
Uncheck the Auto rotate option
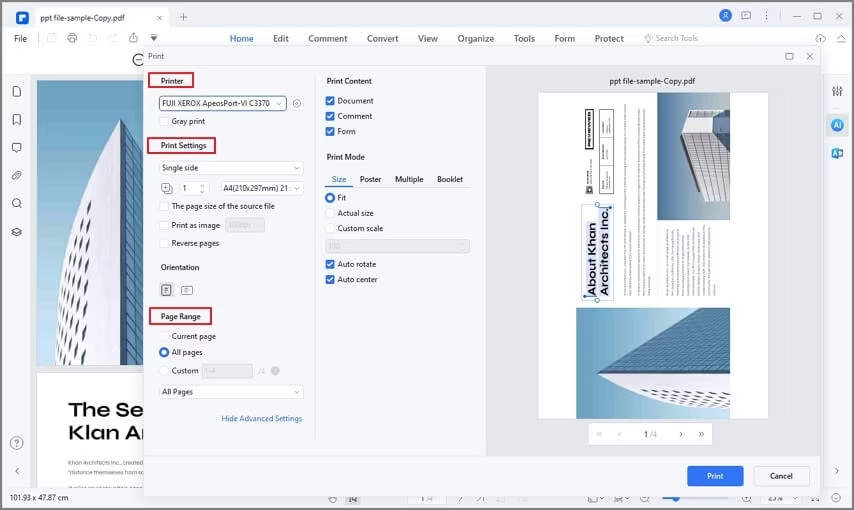click(330, 264)
